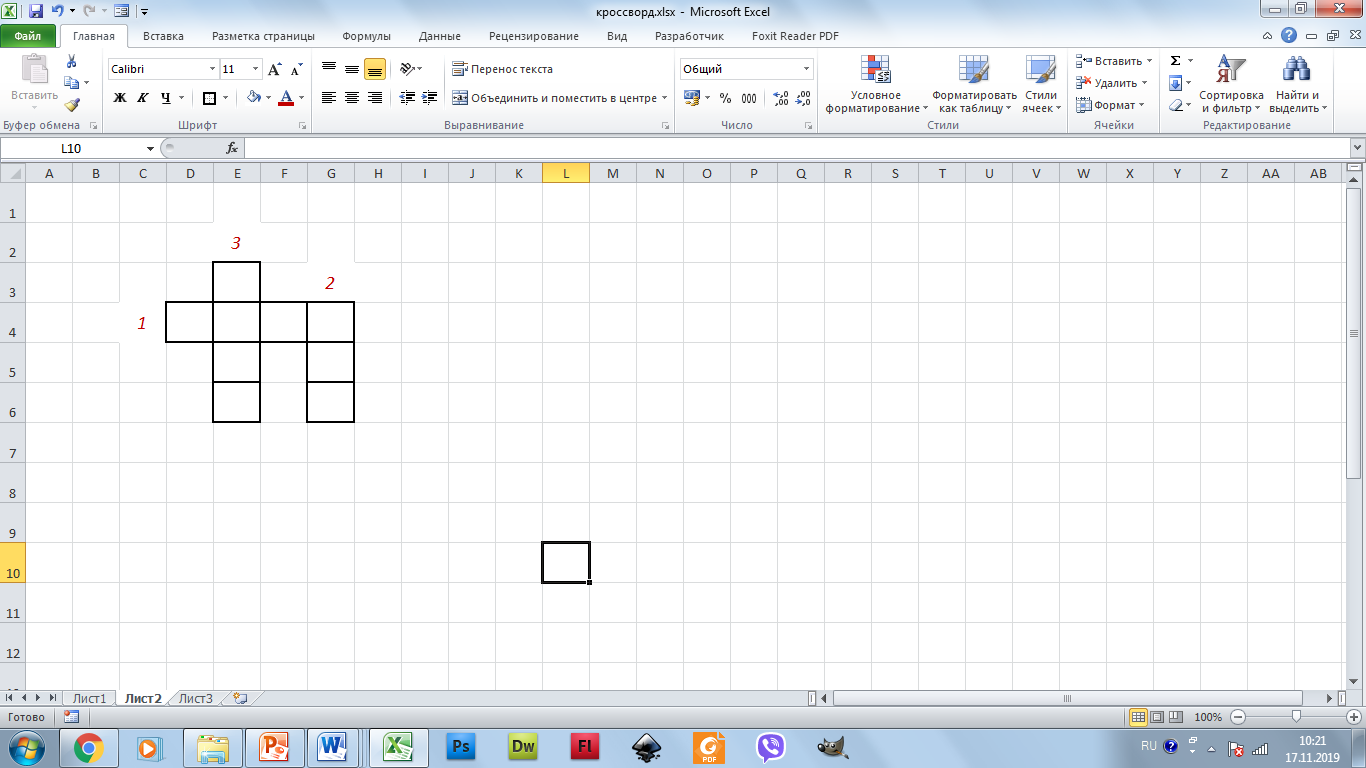1366x768 pixels.
Task: Click the Select All corner box
Action: coord(12,173)
